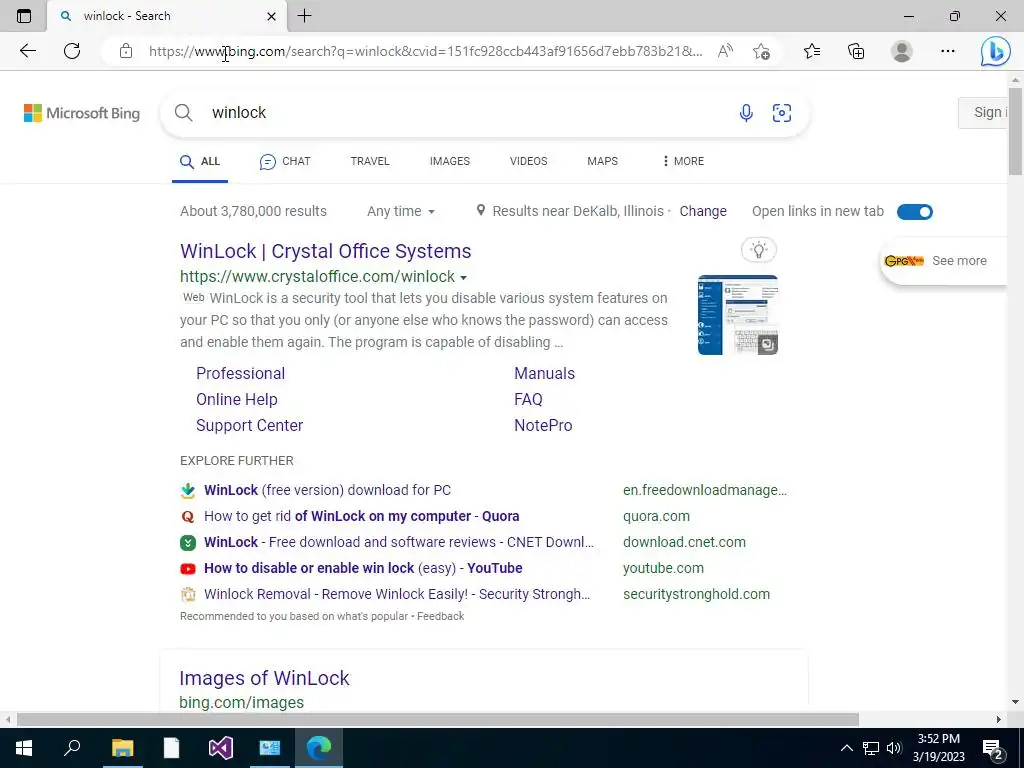Click the See more sidebar button
This screenshot has height=768, width=1024.
[x=944, y=261]
